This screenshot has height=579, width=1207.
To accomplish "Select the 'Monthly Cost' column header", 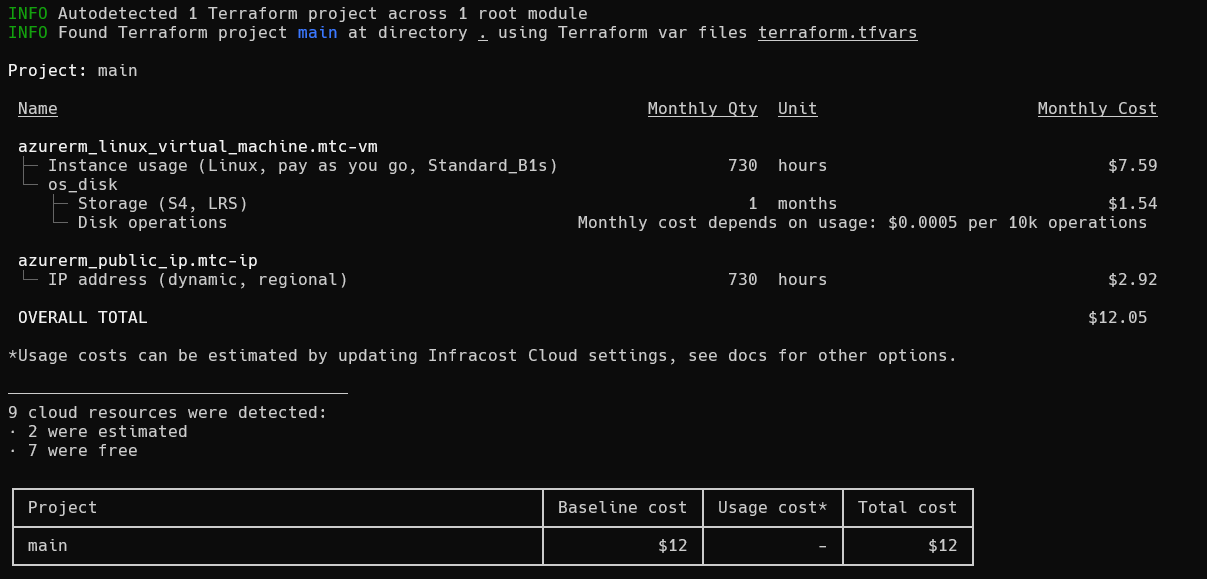I will [x=1097, y=109].
